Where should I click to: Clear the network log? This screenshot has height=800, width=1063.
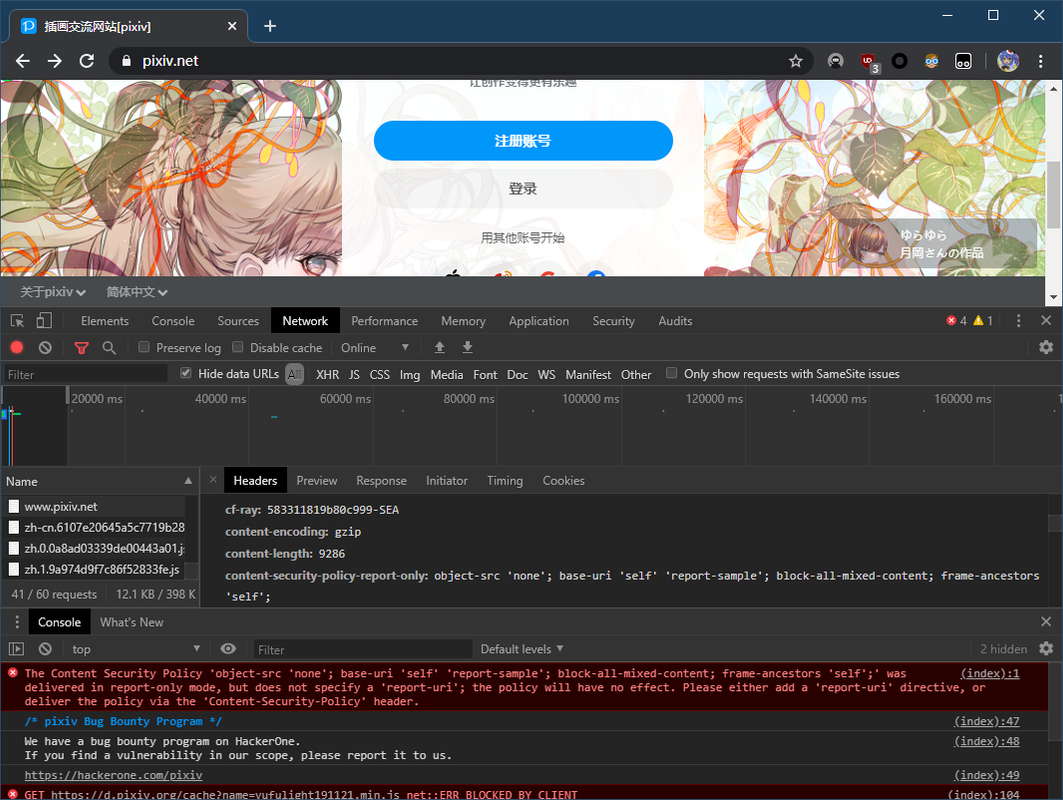click(45, 348)
